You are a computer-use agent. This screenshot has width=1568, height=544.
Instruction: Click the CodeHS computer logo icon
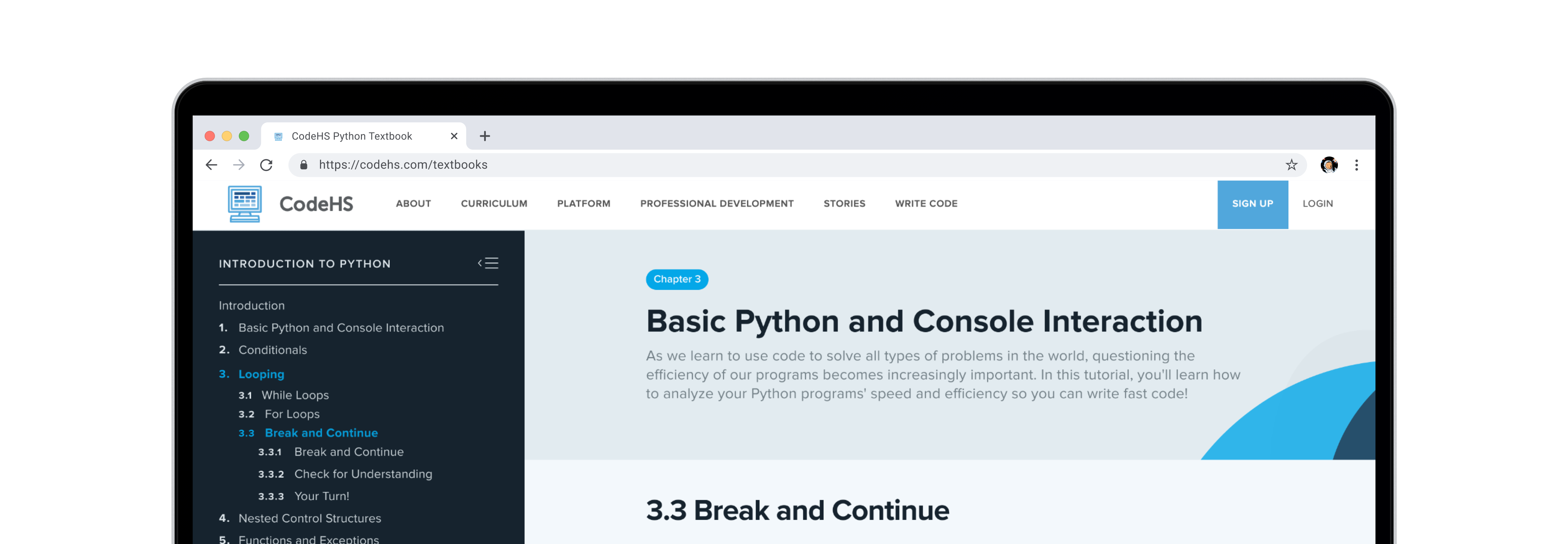click(245, 204)
